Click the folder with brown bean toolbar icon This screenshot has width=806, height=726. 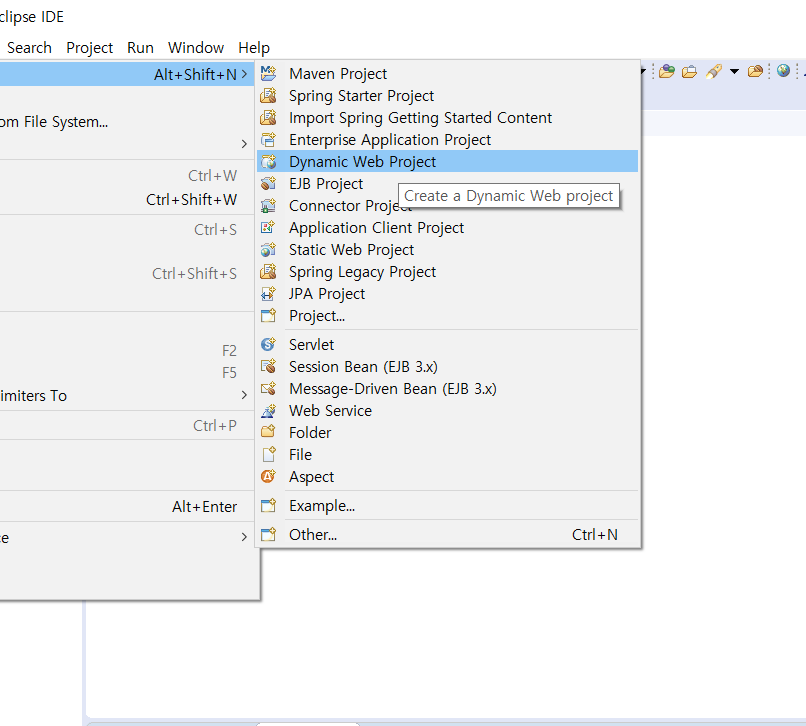[x=755, y=71]
